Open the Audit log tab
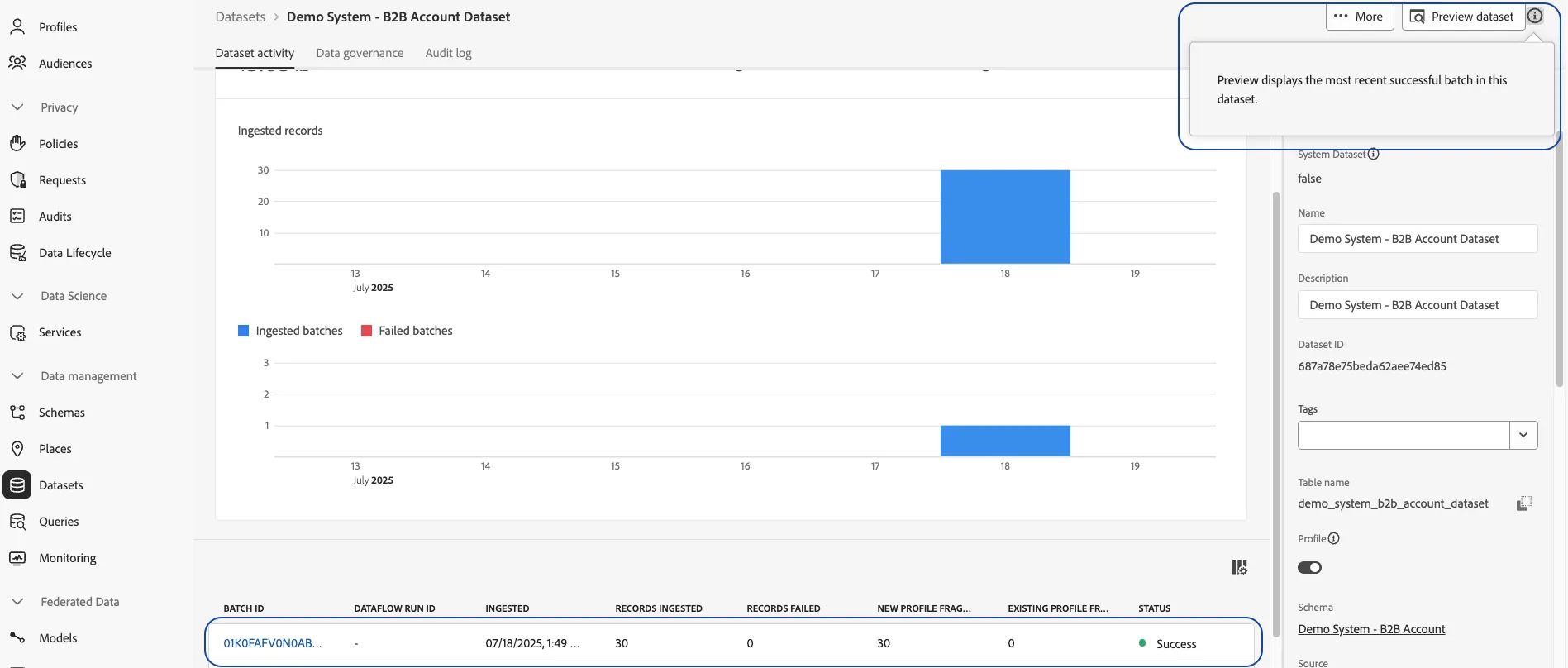 pos(448,53)
